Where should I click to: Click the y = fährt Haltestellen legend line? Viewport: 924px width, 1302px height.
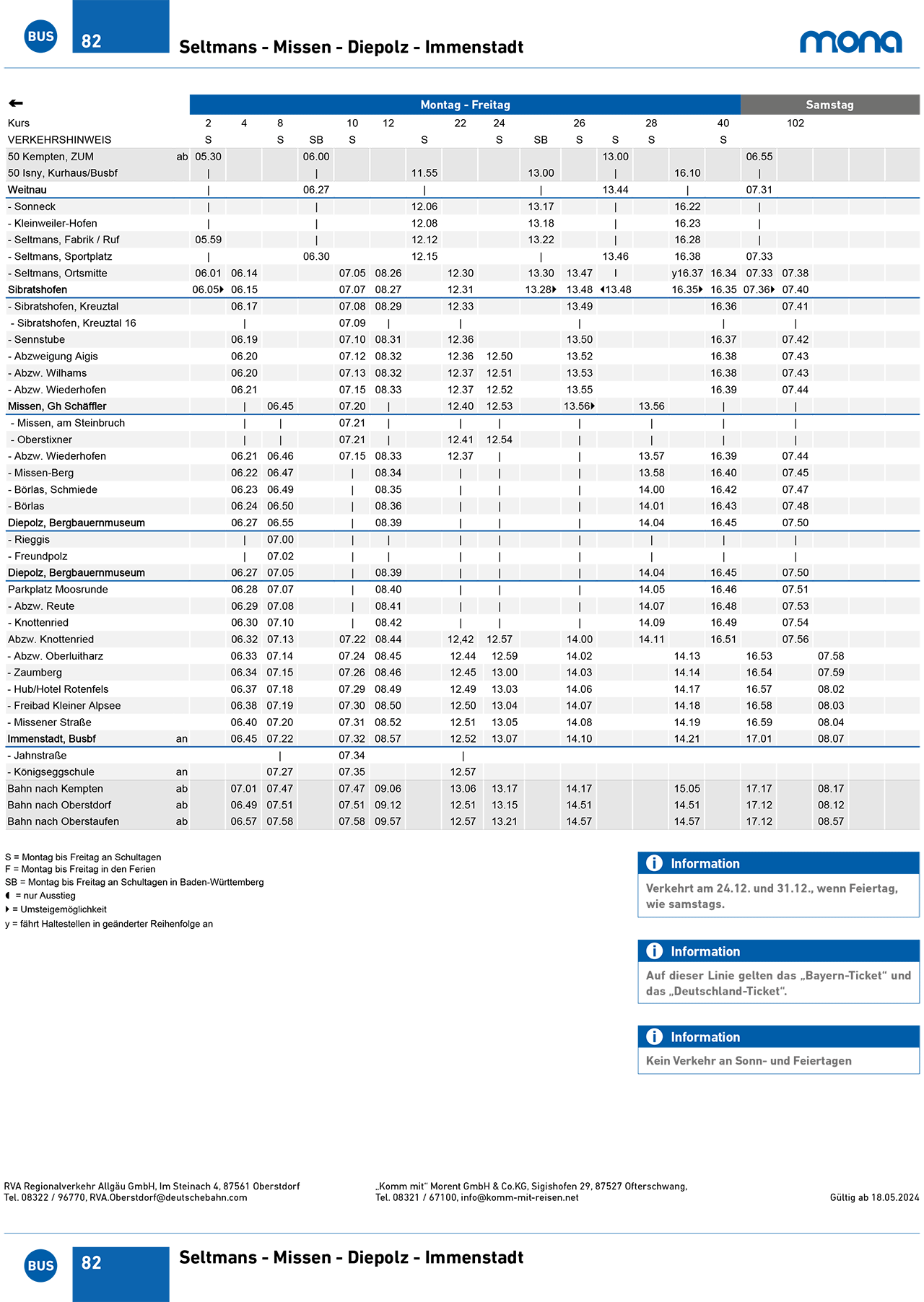pyautogui.click(x=109, y=924)
